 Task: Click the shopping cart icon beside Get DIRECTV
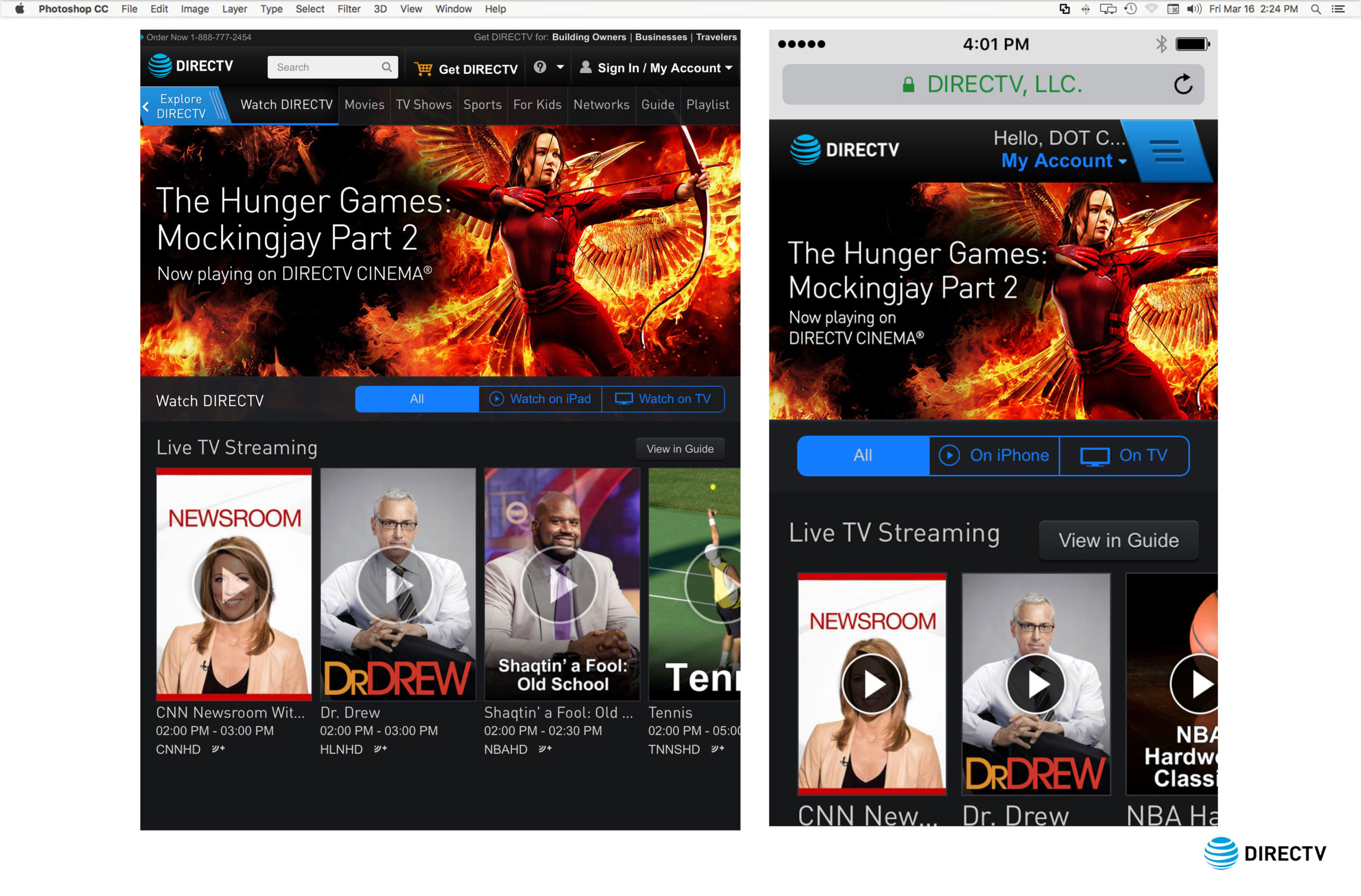click(423, 69)
